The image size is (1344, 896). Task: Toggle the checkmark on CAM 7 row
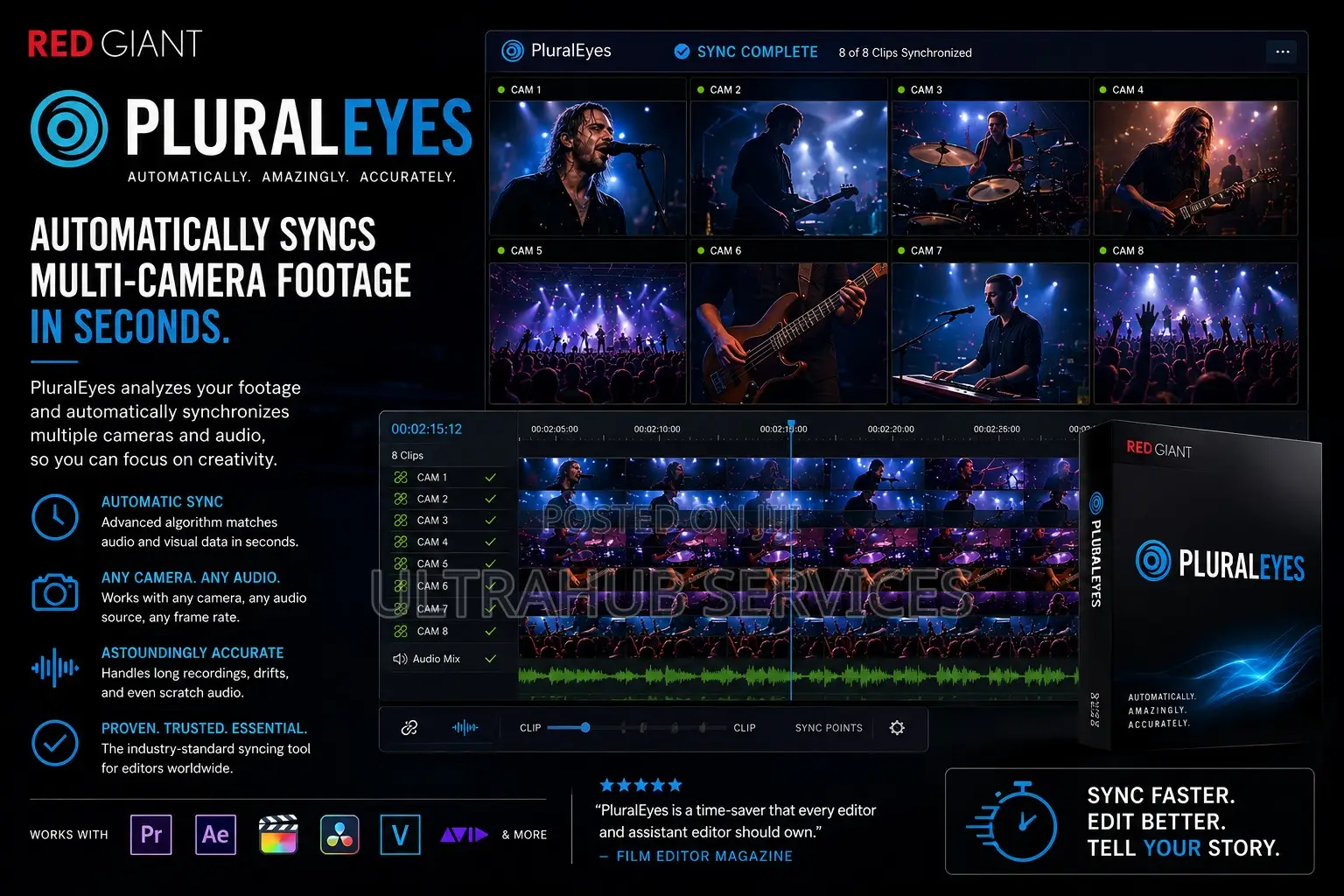point(490,609)
